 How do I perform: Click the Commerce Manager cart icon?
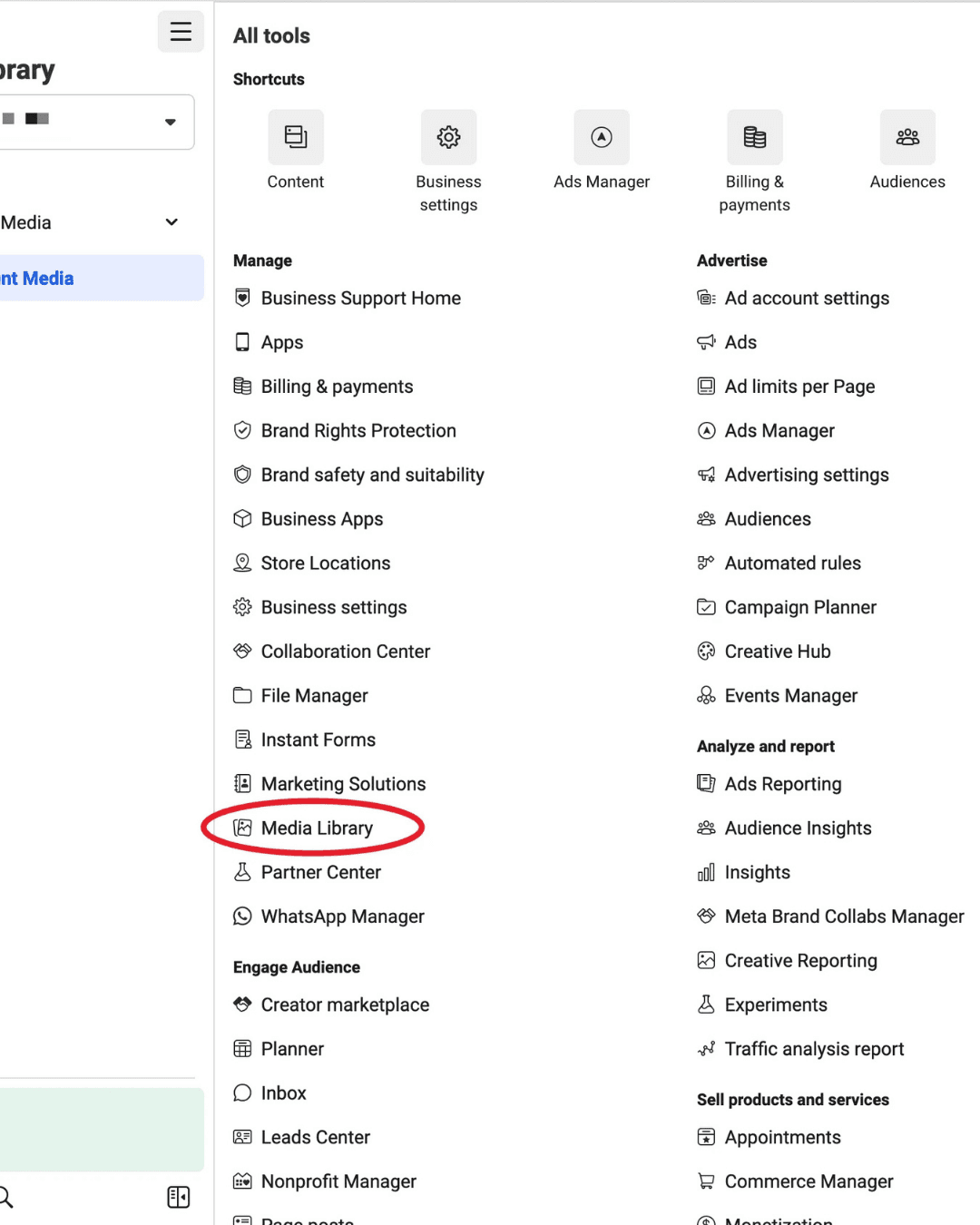click(706, 1181)
